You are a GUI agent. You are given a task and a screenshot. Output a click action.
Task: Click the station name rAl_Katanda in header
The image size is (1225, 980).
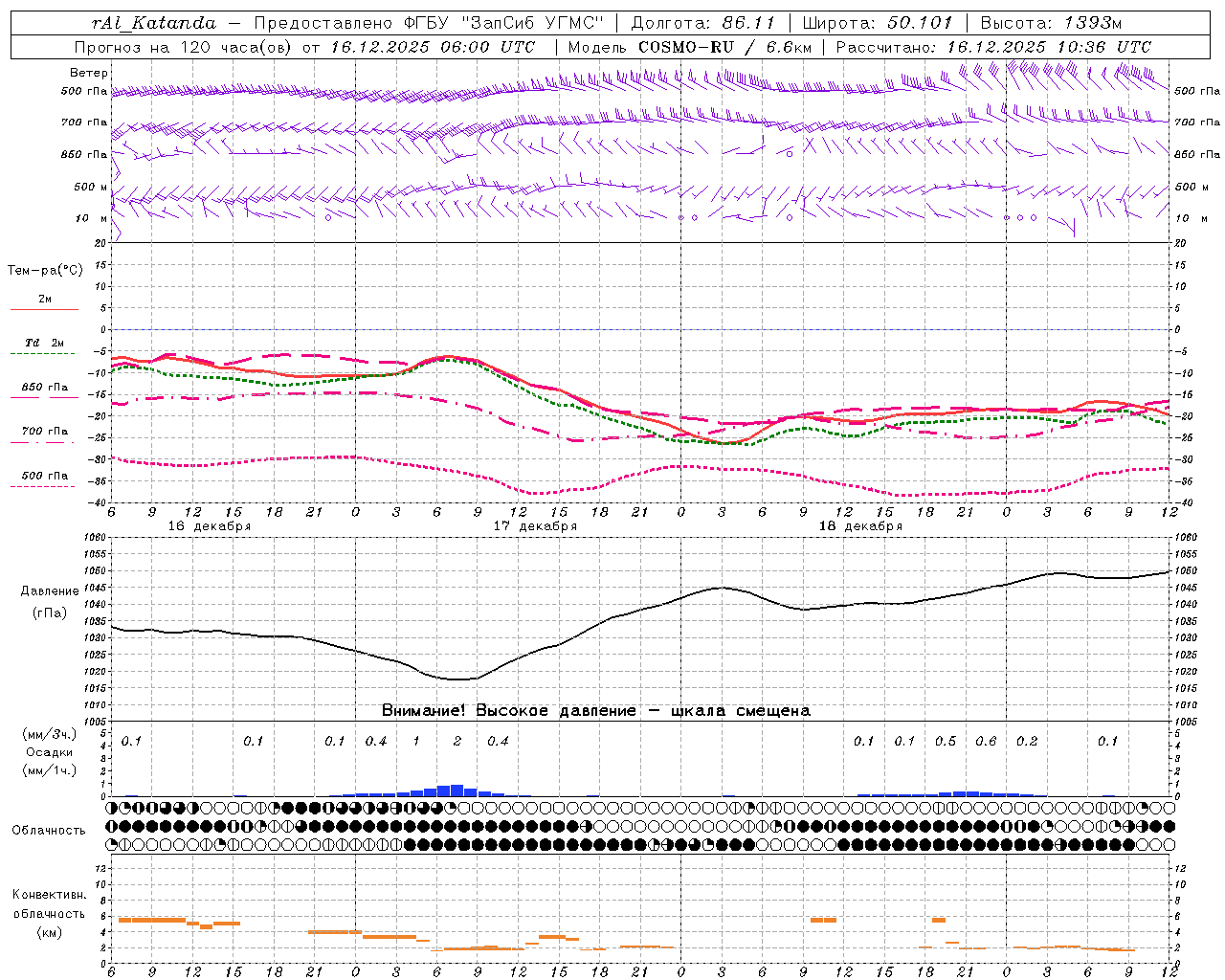[154, 22]
